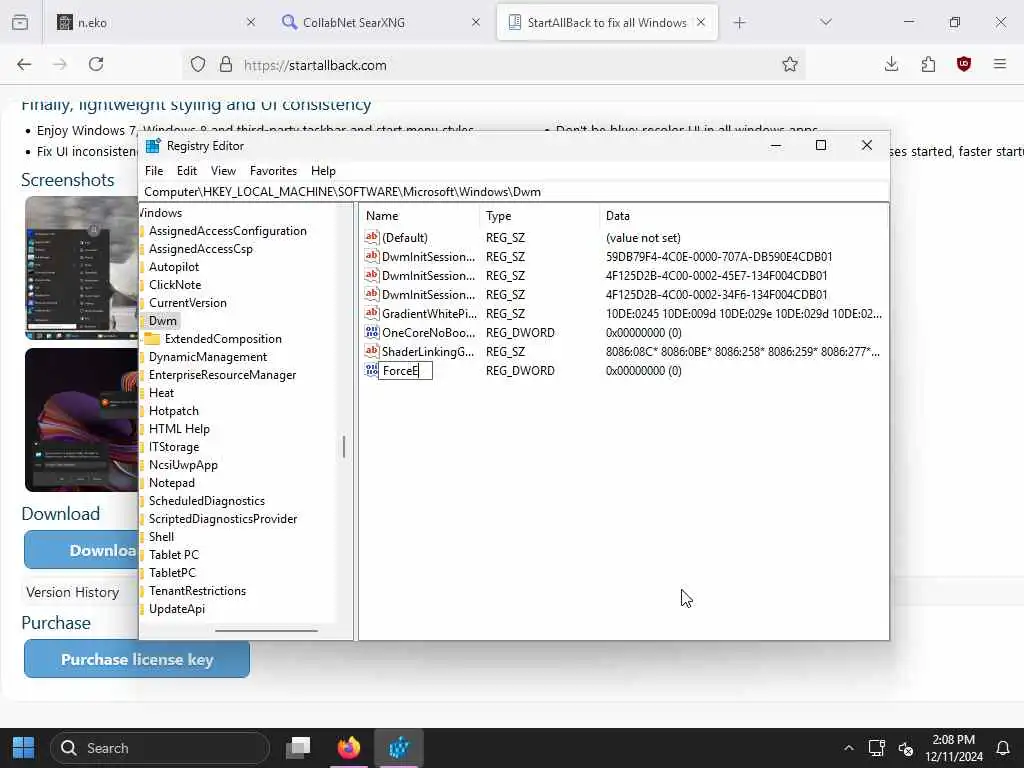Select the ShaderLinkingG... string value icon
This screenshot has height=768, width=1024.
(372, 351)
